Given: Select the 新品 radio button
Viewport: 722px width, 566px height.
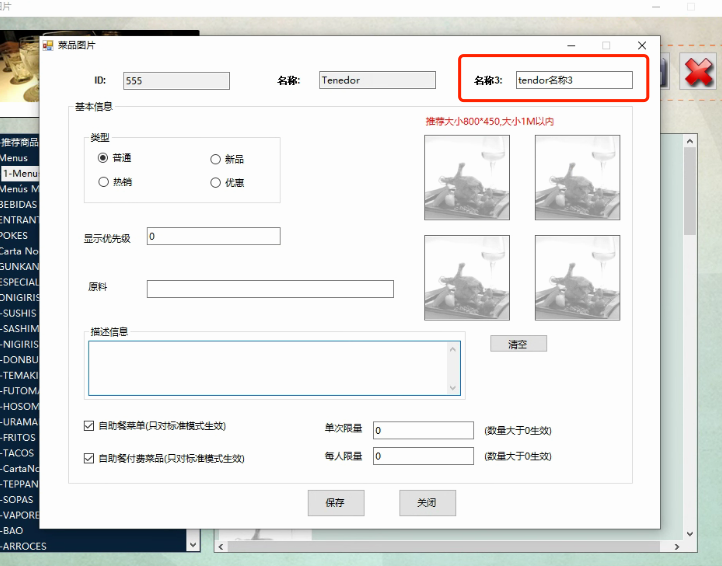Looking at the screenshot, I should (x=215, y=159).
